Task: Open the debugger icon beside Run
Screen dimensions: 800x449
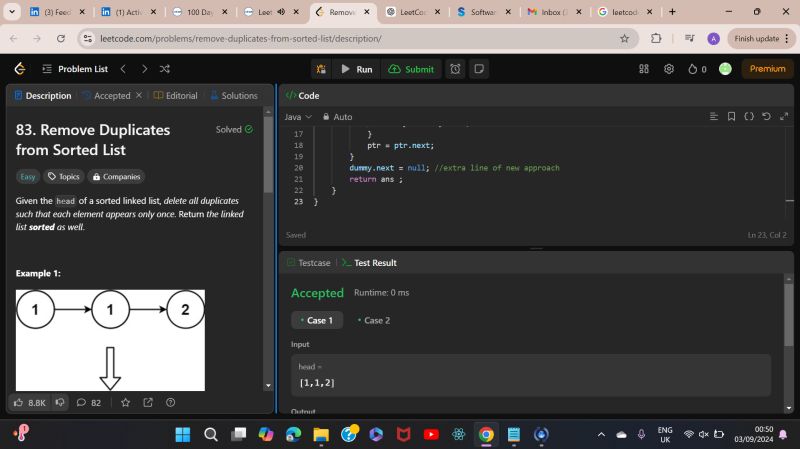Action: (x=321, y=69)
